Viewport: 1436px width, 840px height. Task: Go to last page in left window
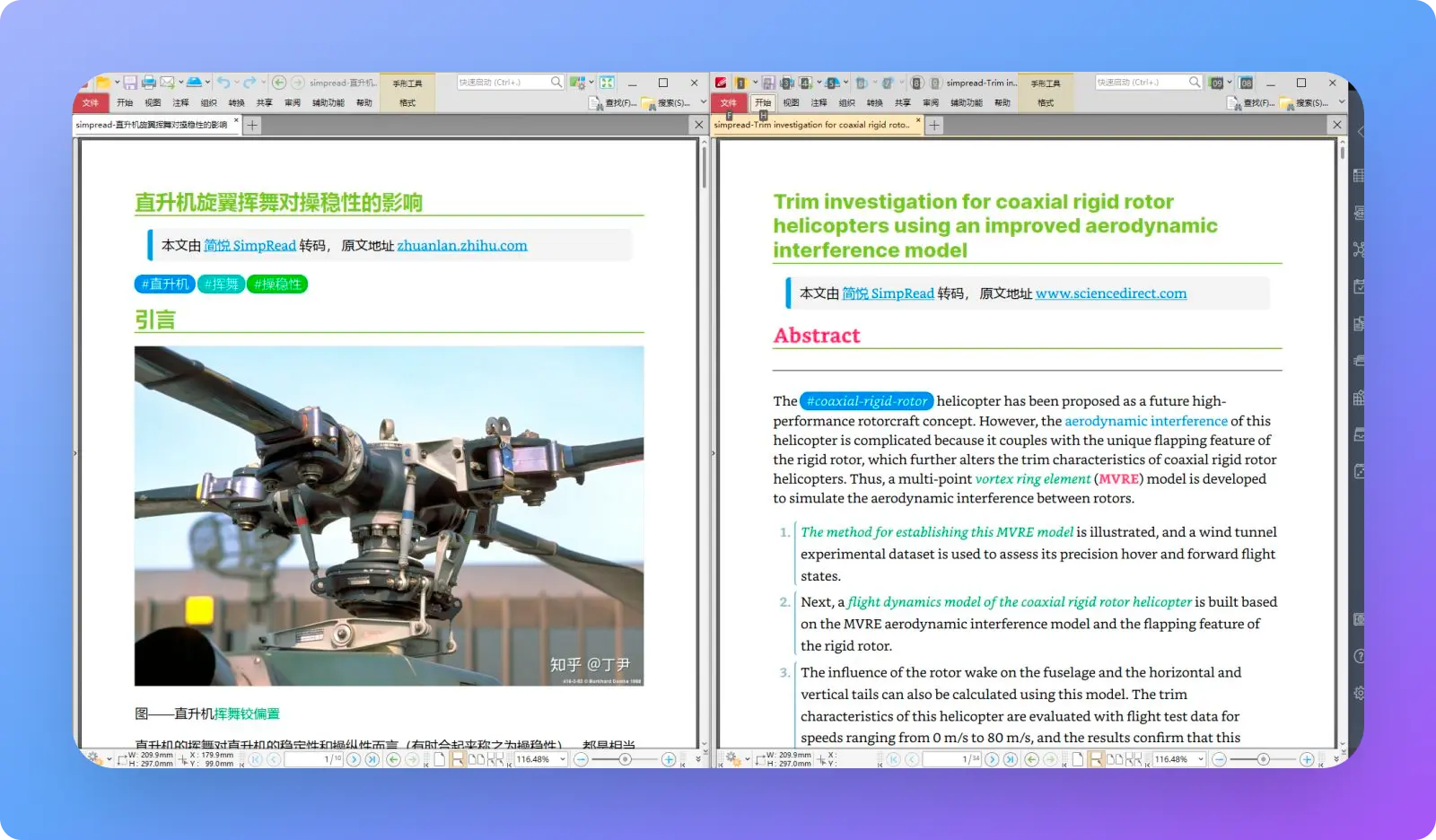[x=372, y=759]
